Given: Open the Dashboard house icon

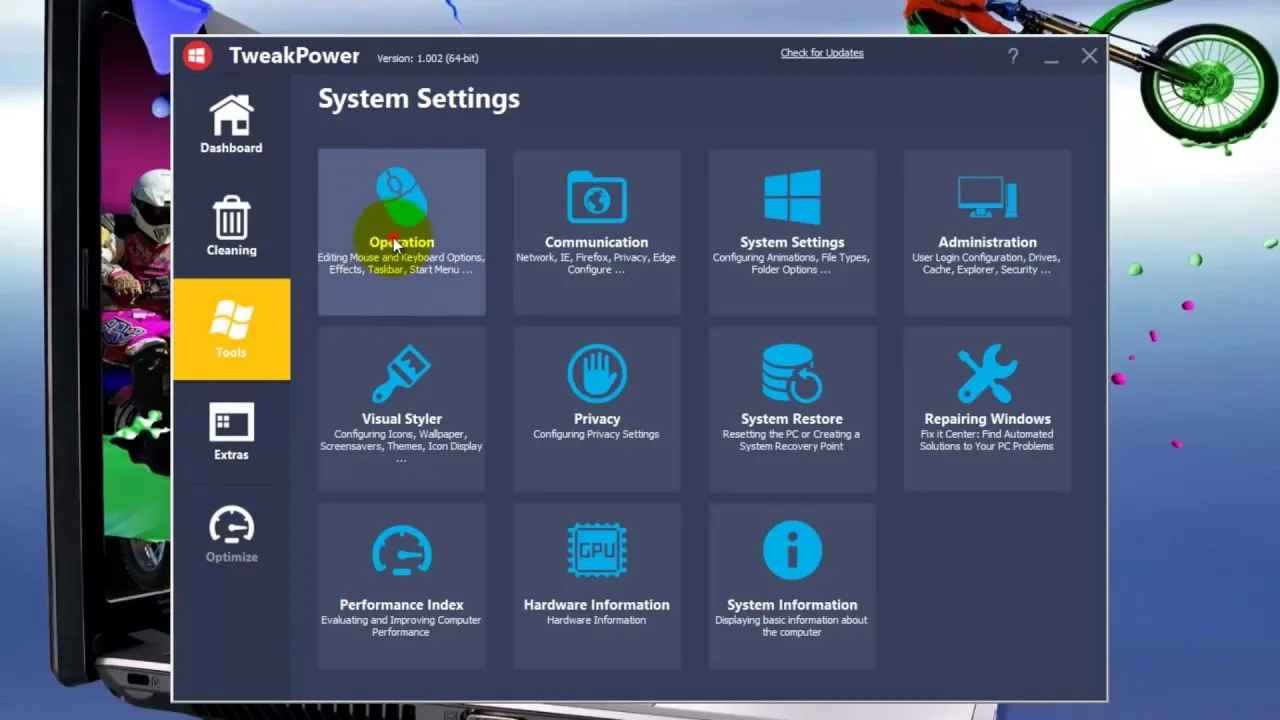Looking at the screenshot, I should (x=231, y=115).
